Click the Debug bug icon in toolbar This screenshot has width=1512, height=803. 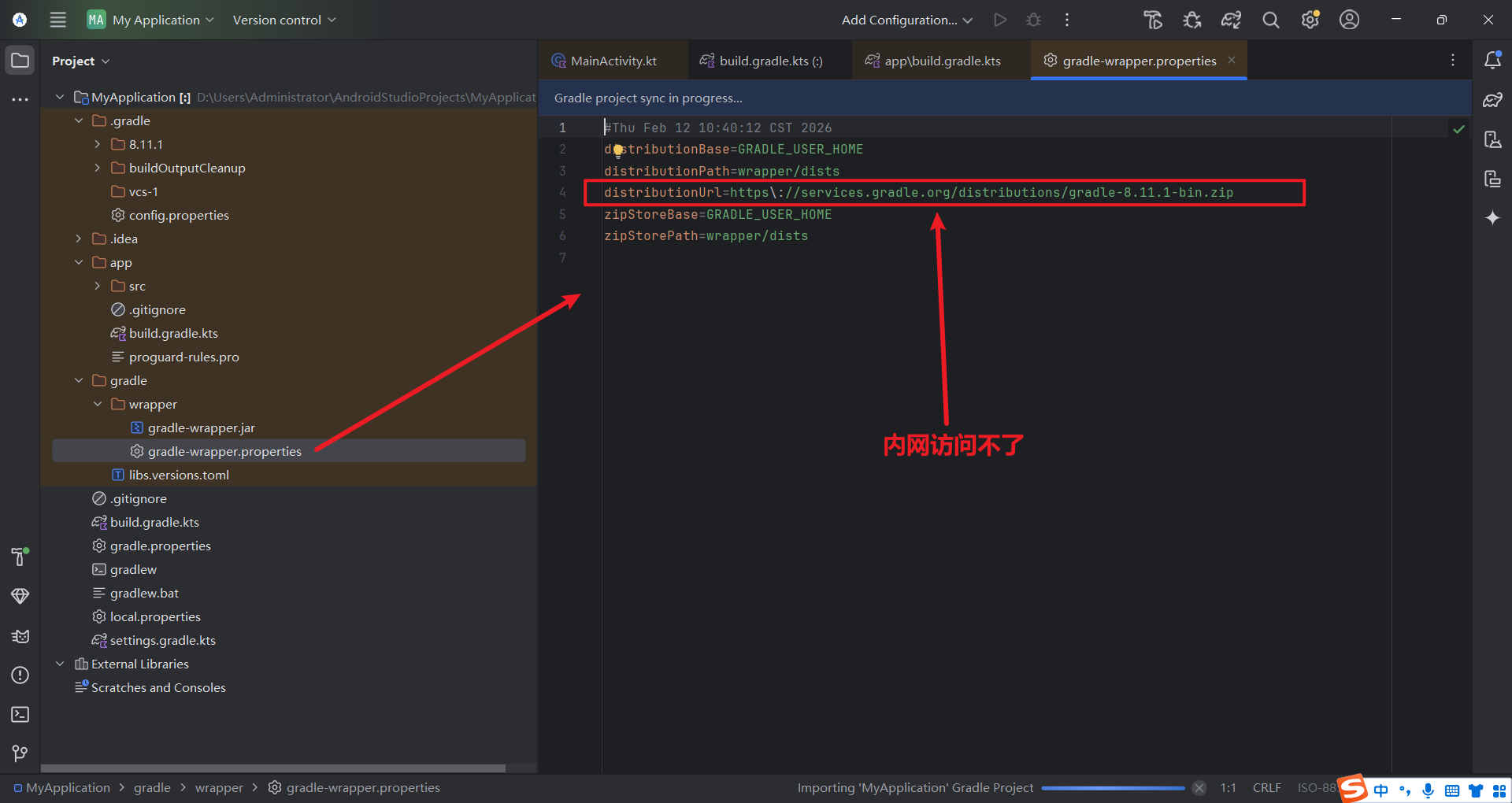pos(1034,20)
